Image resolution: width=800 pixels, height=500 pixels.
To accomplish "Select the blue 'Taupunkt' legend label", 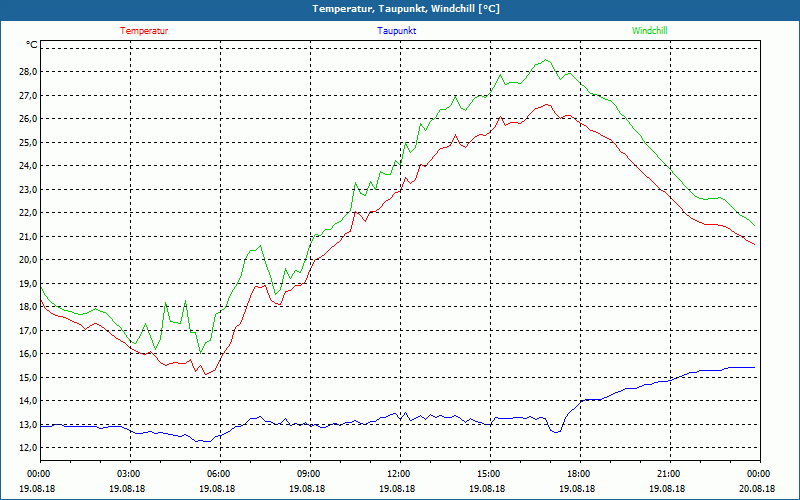I will click(396, 31).
